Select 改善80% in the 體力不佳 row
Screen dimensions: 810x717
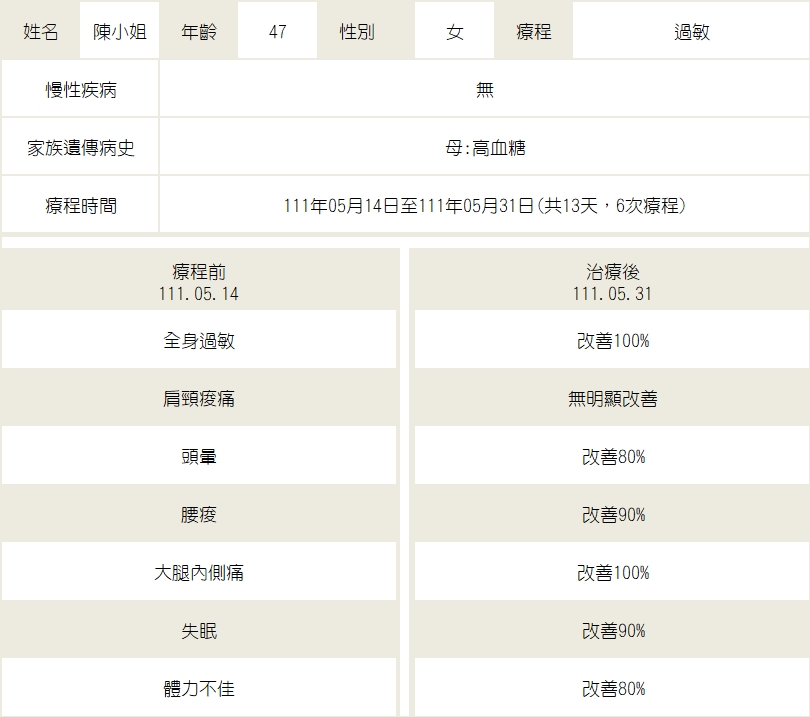[612, 688]
